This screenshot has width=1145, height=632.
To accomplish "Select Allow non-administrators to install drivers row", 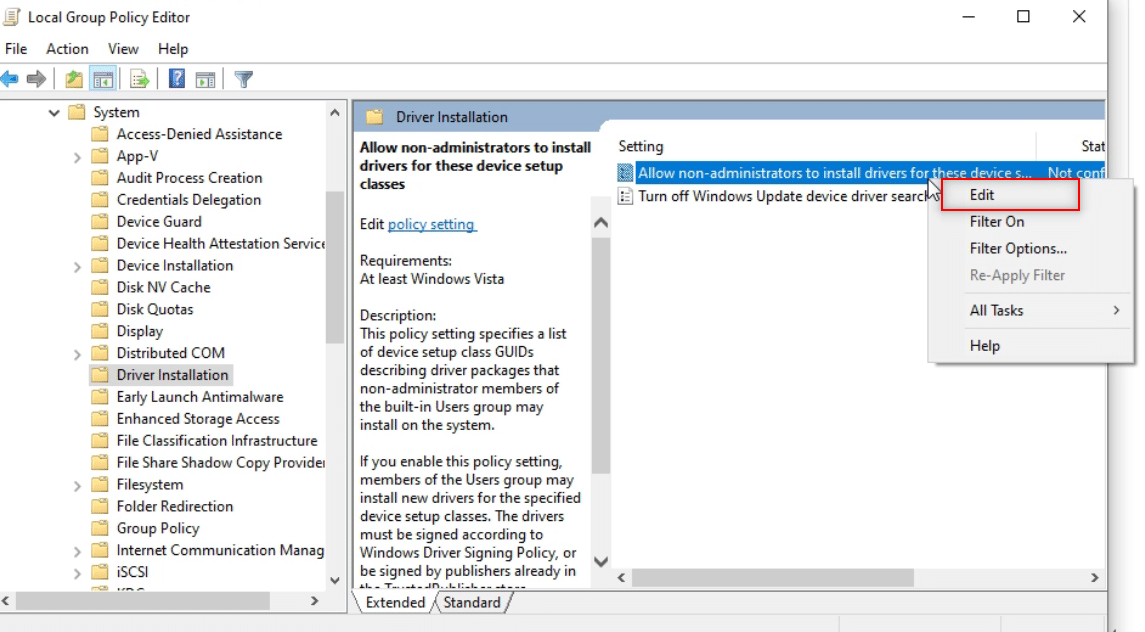I will [860, 173].
